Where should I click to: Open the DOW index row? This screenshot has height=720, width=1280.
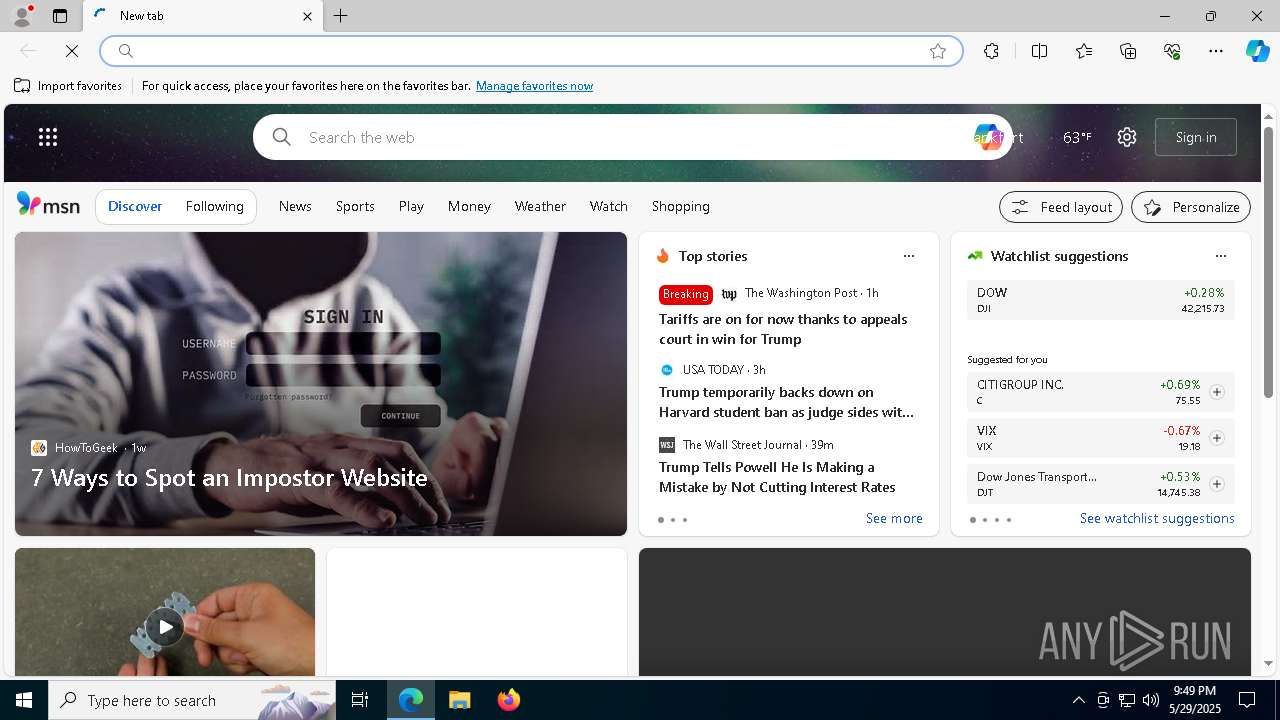point(1100,300)
